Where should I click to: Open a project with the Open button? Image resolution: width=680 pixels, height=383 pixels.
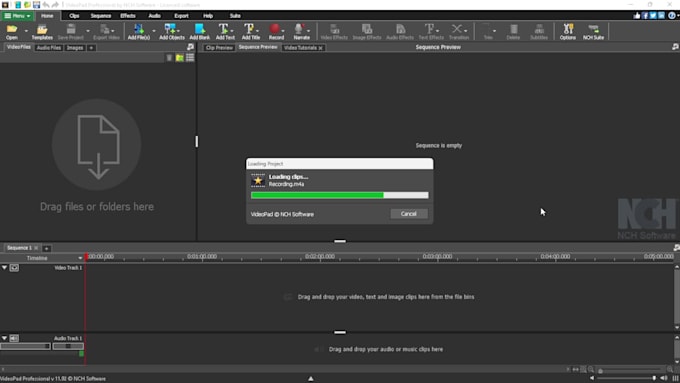click(x=12, y=32)
